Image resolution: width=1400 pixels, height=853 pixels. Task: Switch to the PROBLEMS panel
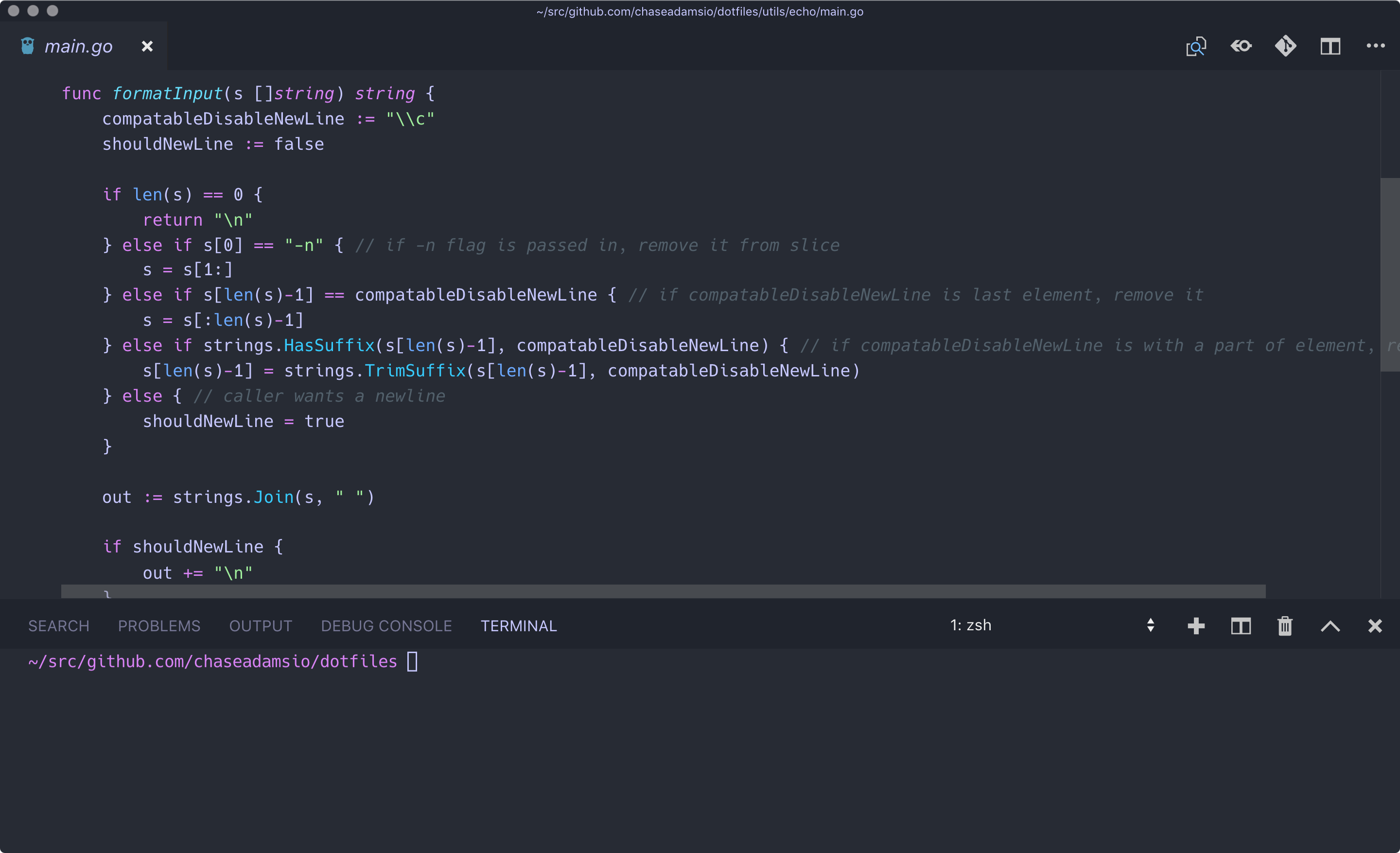159,625
